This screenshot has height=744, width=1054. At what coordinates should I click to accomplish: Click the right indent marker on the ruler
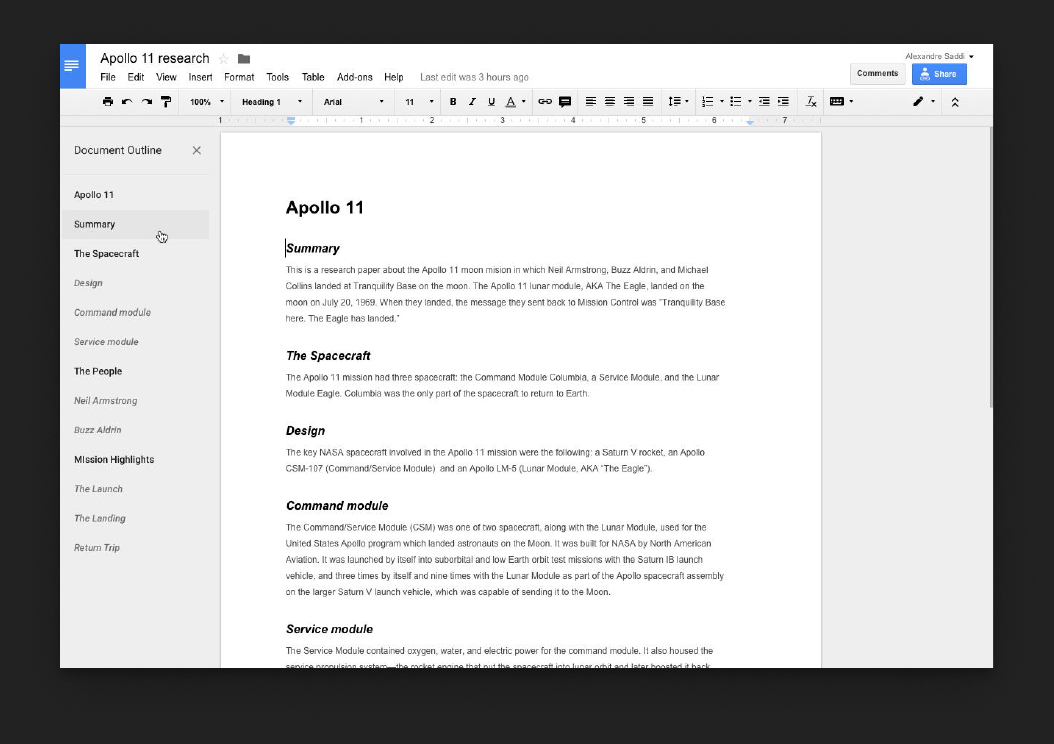[750, 122]
